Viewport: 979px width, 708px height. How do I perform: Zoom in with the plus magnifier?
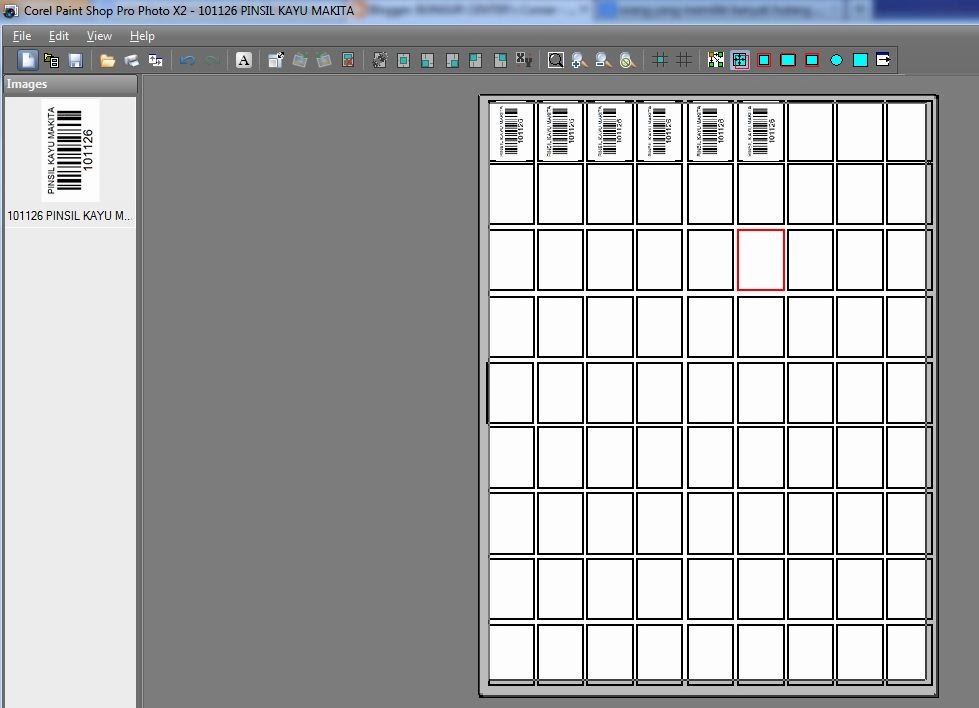pos(579,60)
